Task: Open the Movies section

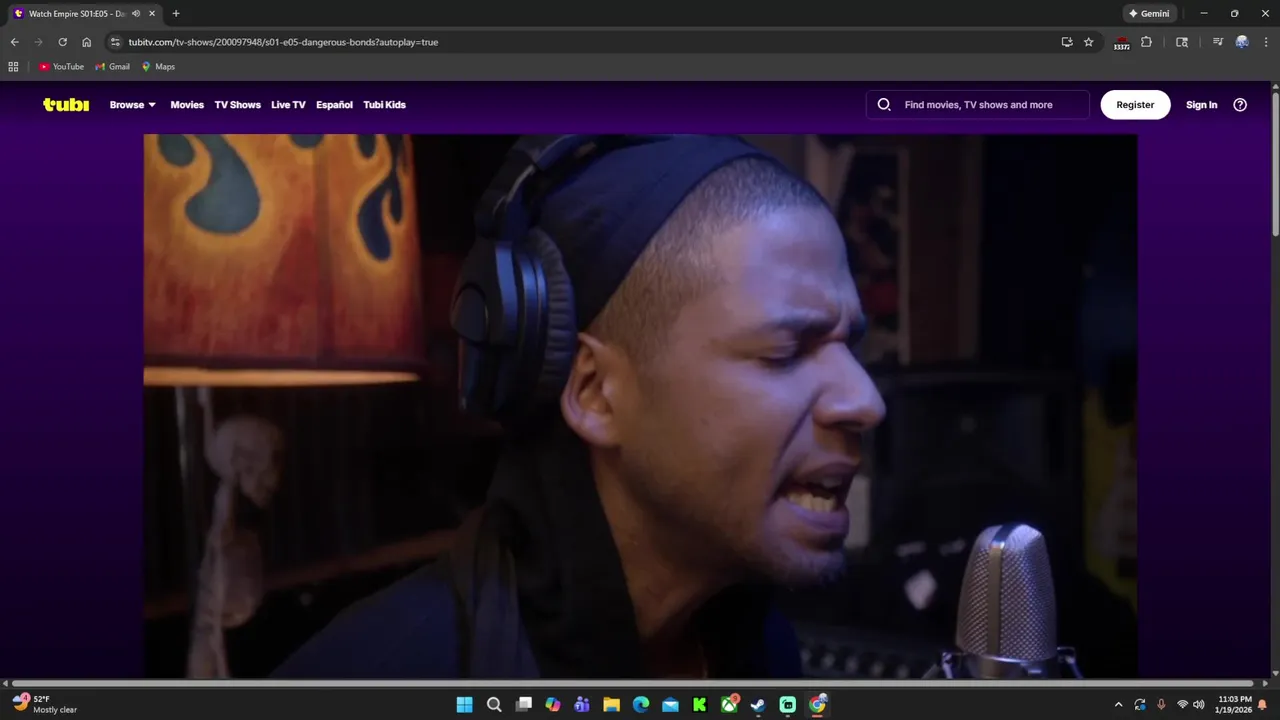Action: (187, 104)
